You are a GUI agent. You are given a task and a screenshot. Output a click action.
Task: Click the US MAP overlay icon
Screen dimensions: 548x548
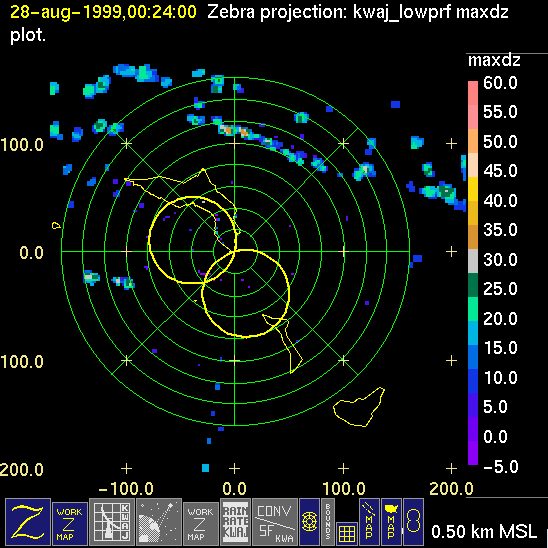coord(391,522)
